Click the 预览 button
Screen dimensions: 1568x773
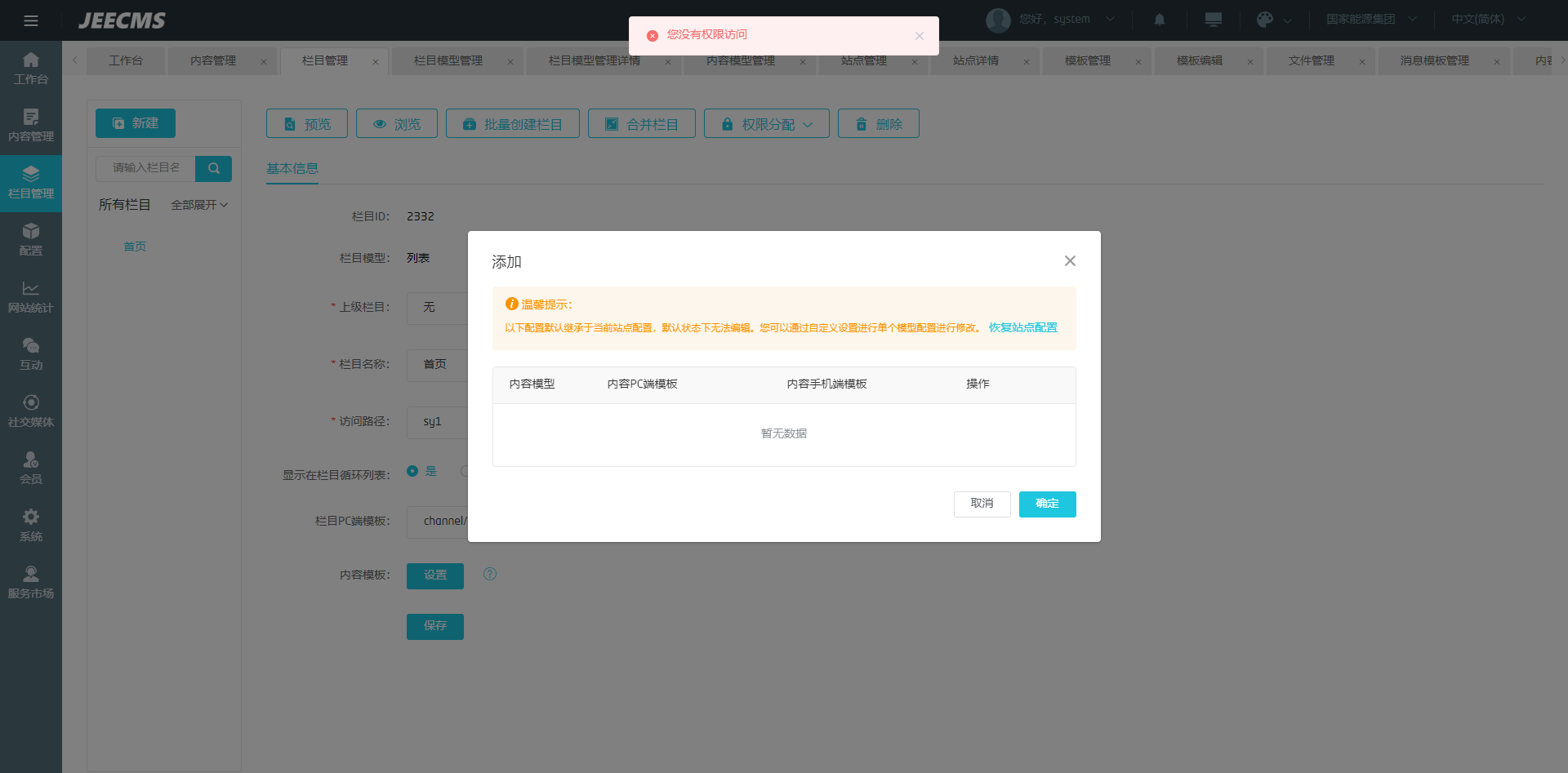click(307, 124)
